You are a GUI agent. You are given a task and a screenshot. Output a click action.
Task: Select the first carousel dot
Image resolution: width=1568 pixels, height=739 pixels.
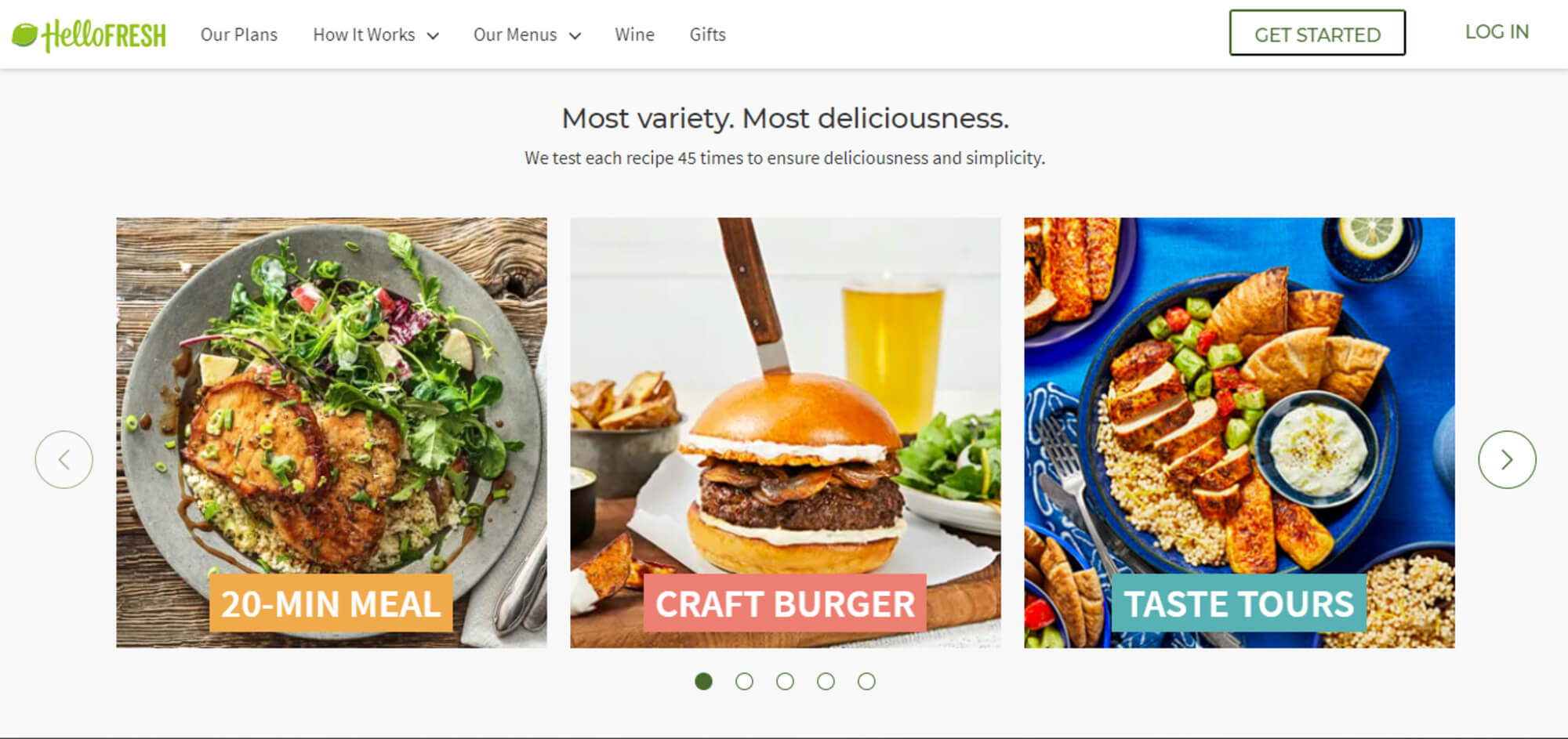point(703,682)
